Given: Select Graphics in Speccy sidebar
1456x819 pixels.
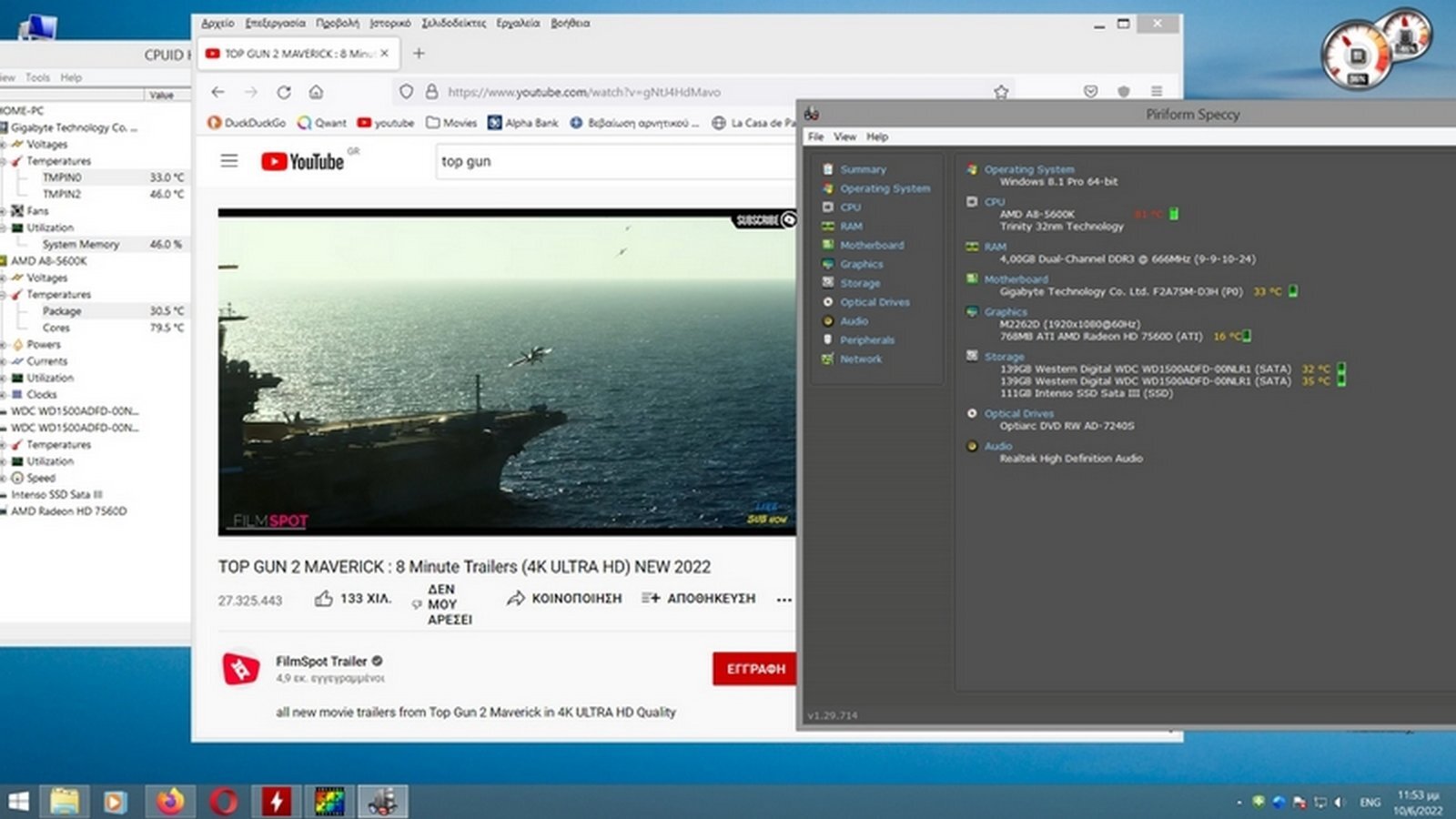Looking at the screenshot, I should [x=861, y=264].
